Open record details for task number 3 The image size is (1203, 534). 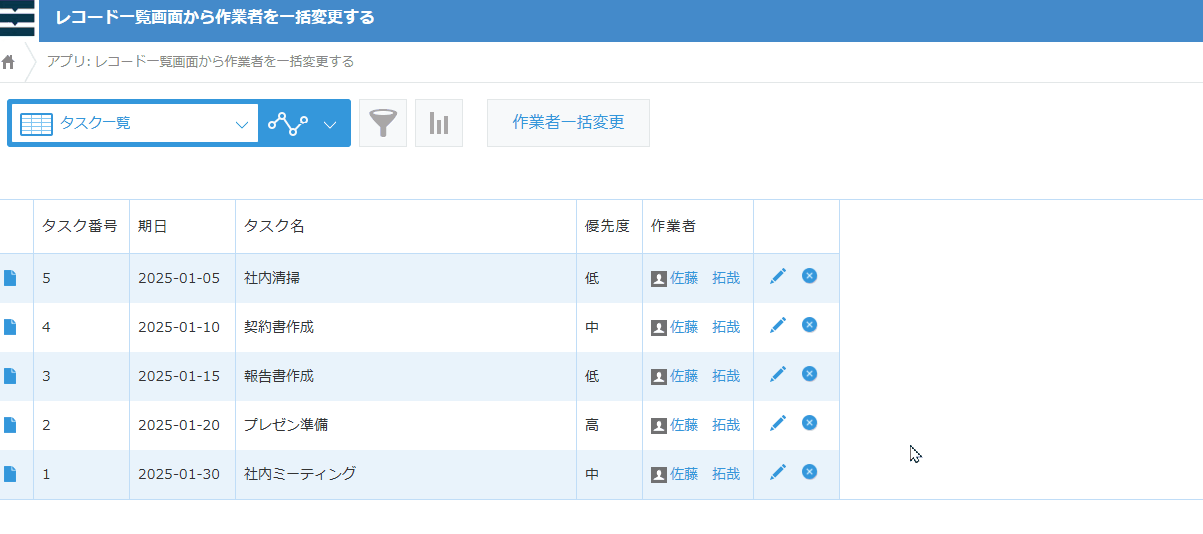(x=10, y=376)
